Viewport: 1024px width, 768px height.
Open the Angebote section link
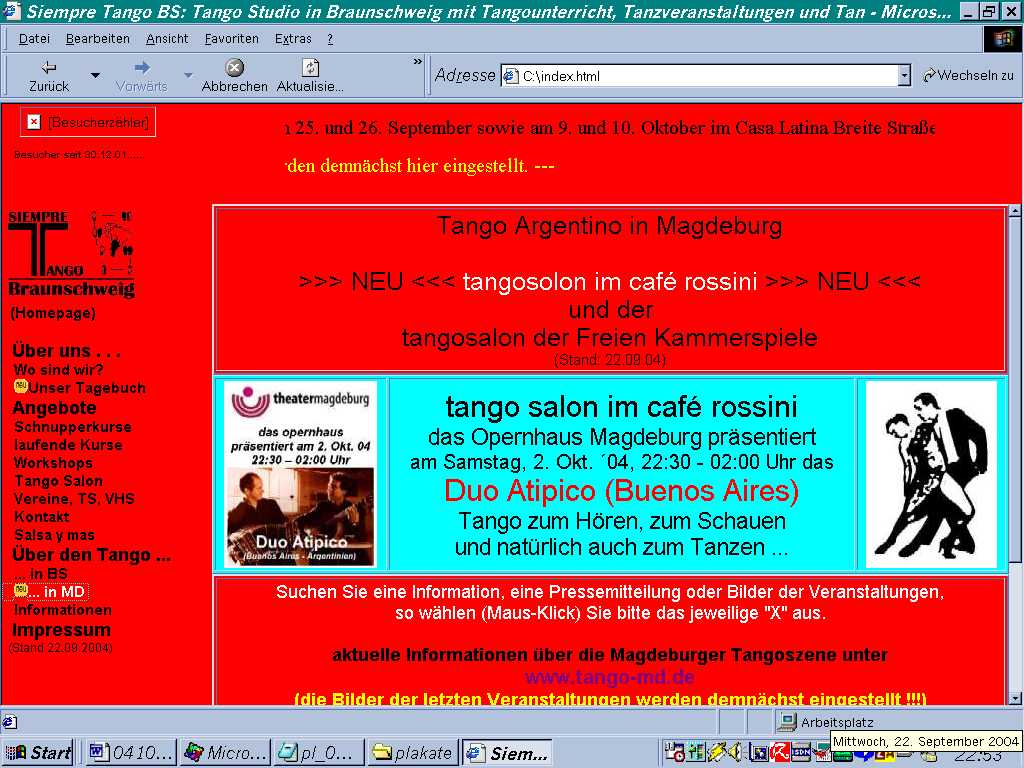pos(54,408)
